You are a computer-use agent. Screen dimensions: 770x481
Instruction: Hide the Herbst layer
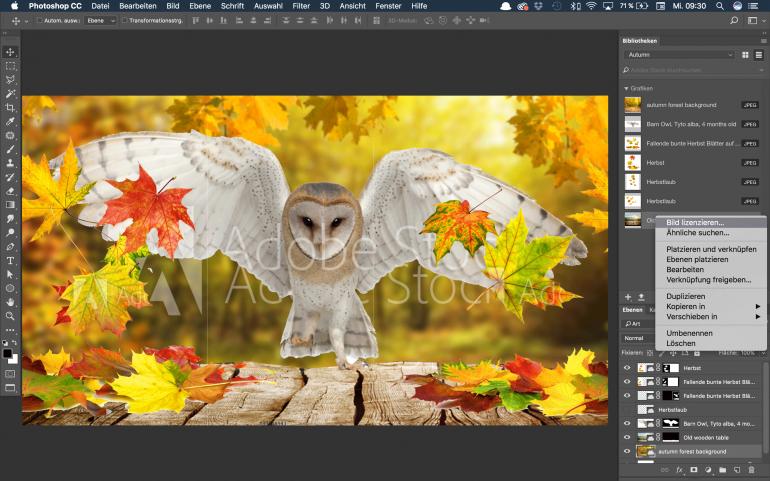point(627,368)
